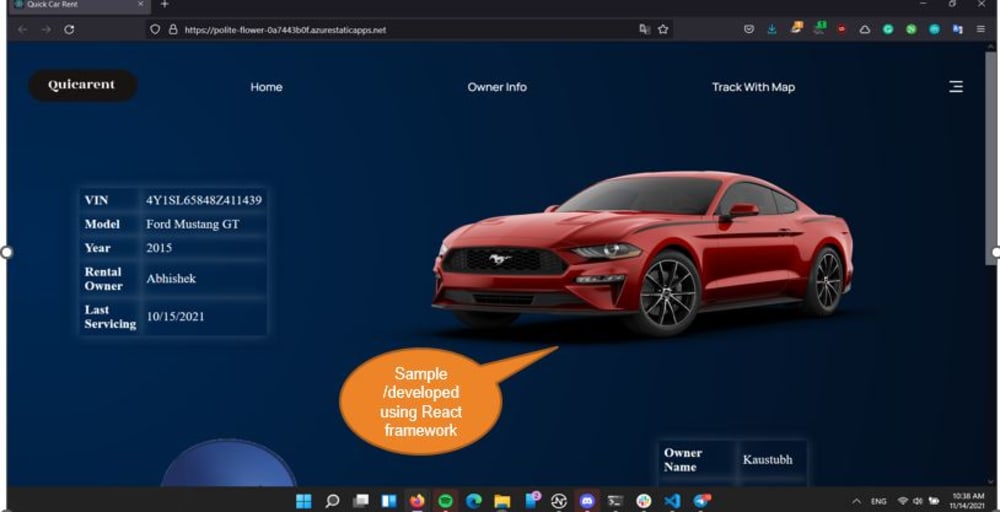Screen dimensions: 1000x512
Task: Click the Quicarent logo button
Action: pyautogui.click(x=82, y=85)
